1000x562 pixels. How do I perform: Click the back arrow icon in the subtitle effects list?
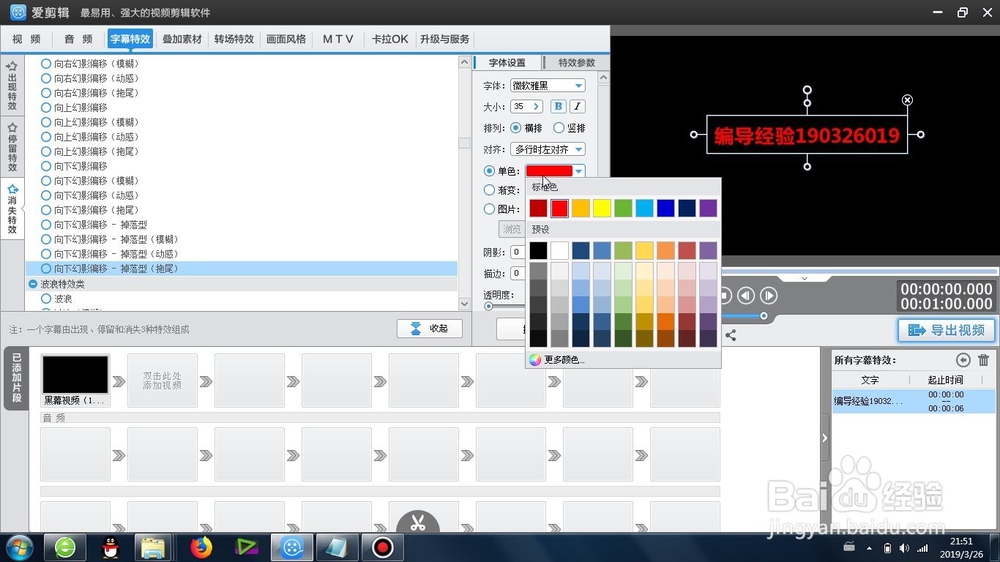[963, 360]
